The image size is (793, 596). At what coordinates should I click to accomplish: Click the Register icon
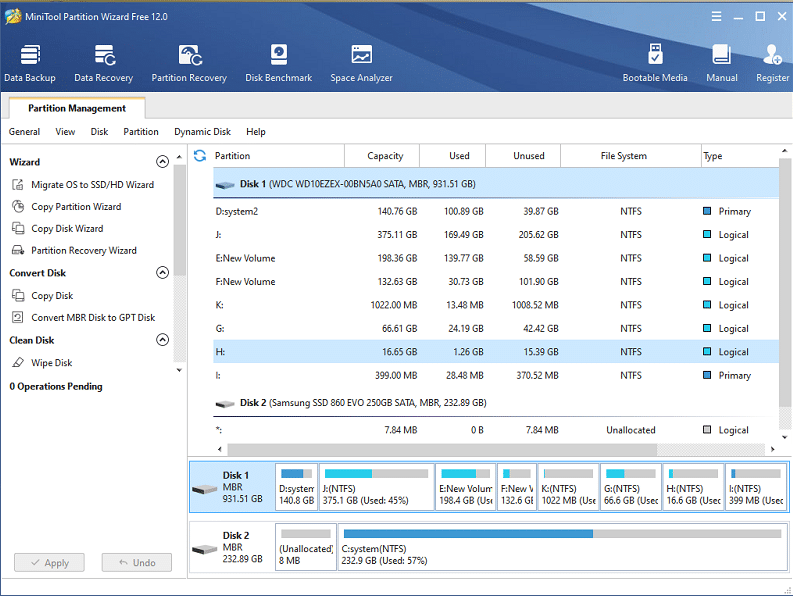[x=773, y=55]
